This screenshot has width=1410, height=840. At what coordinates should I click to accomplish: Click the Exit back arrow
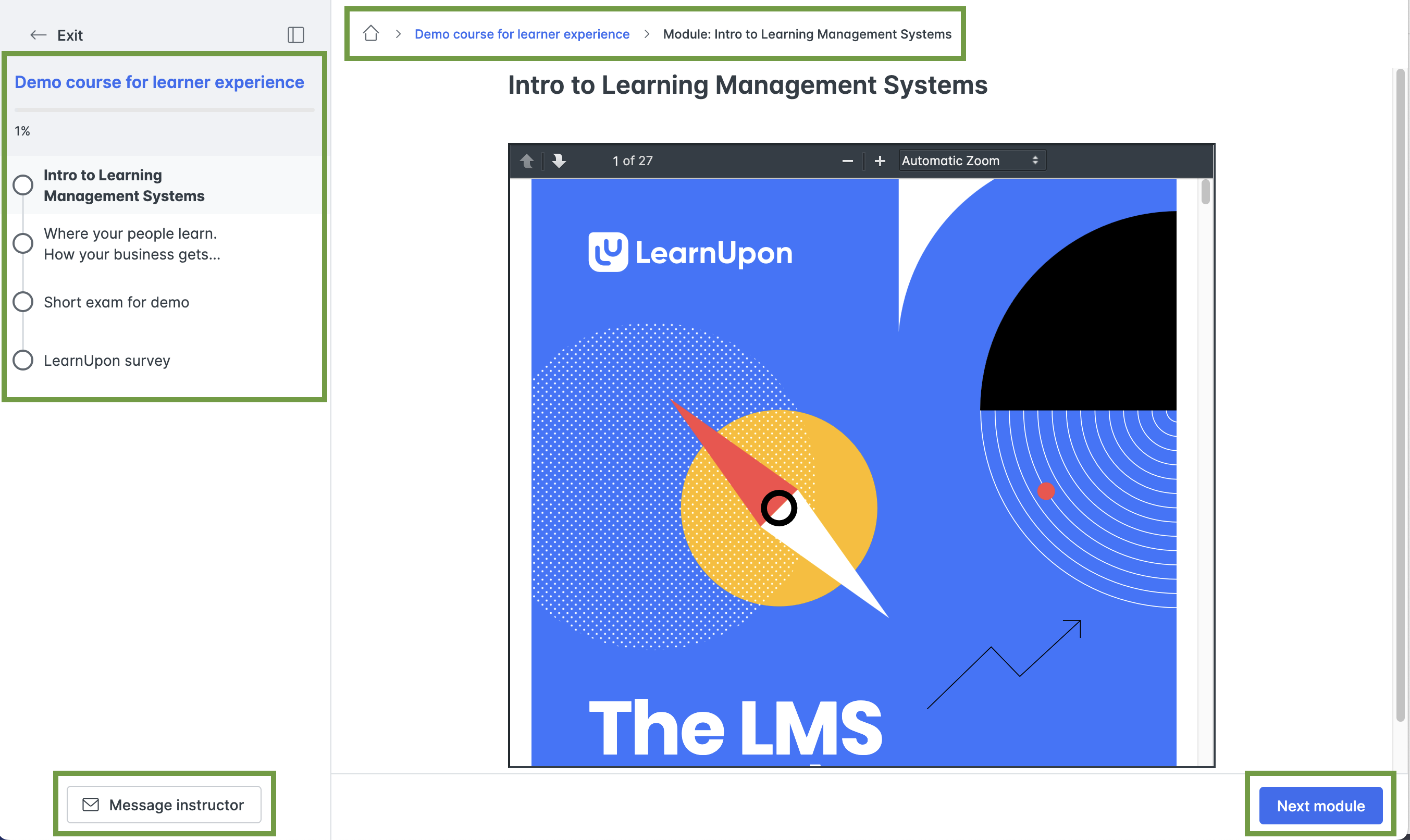click(38, 34)
